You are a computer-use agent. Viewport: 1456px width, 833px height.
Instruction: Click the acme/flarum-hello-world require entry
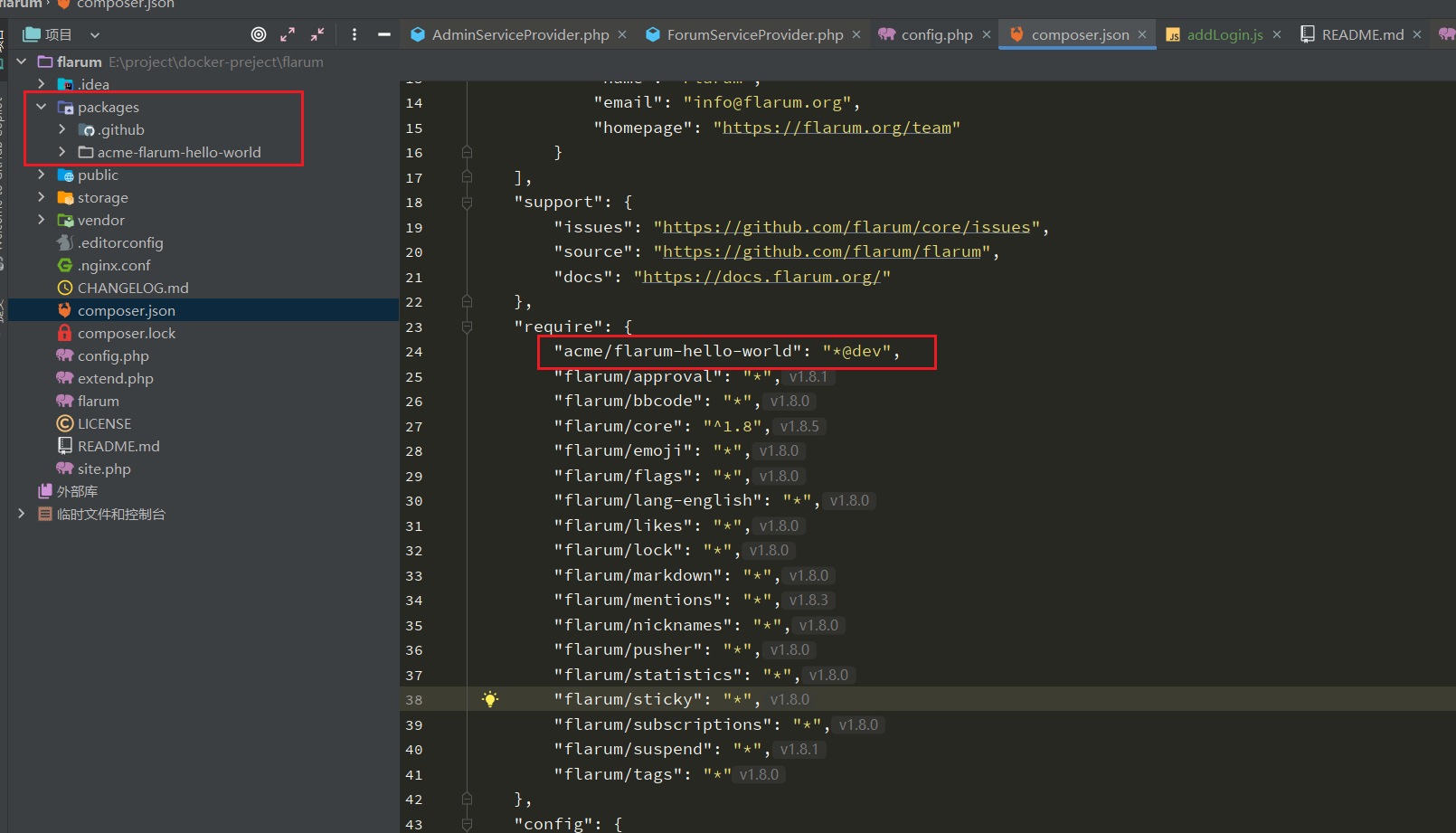[727, 351]
